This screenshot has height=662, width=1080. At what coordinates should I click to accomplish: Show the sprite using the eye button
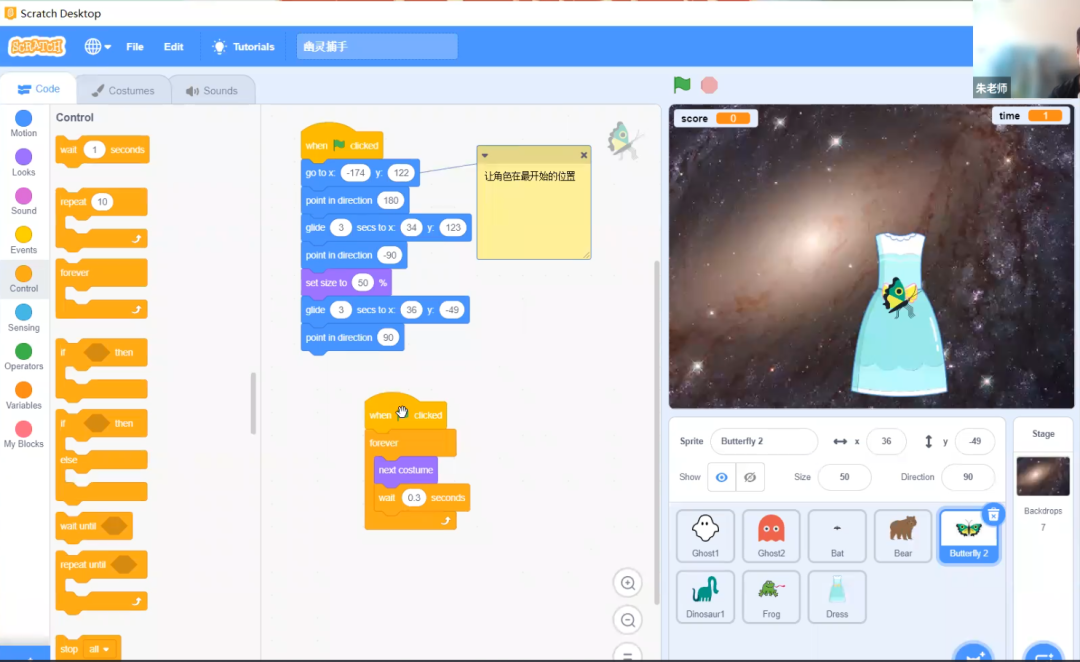pyautogui.click(x=721, y=477)
